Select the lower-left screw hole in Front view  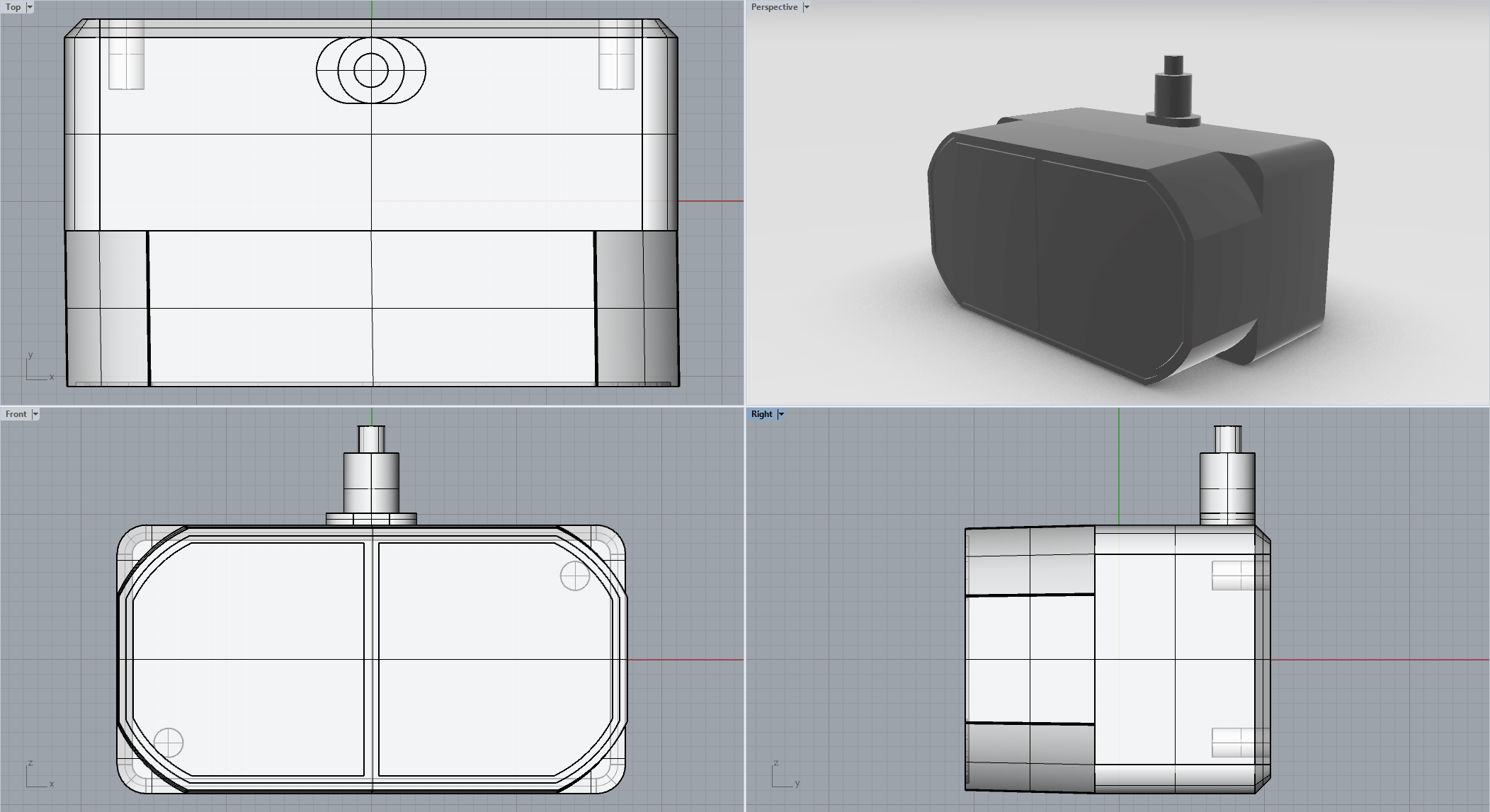click(x=169, y=743)
